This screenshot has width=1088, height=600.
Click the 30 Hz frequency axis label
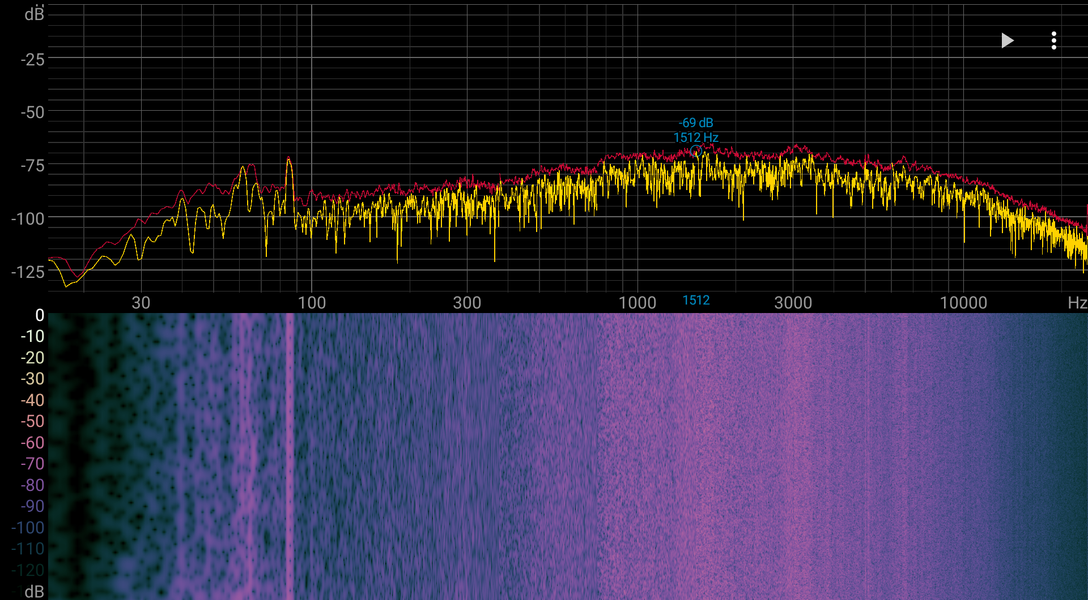coord(141,302)
